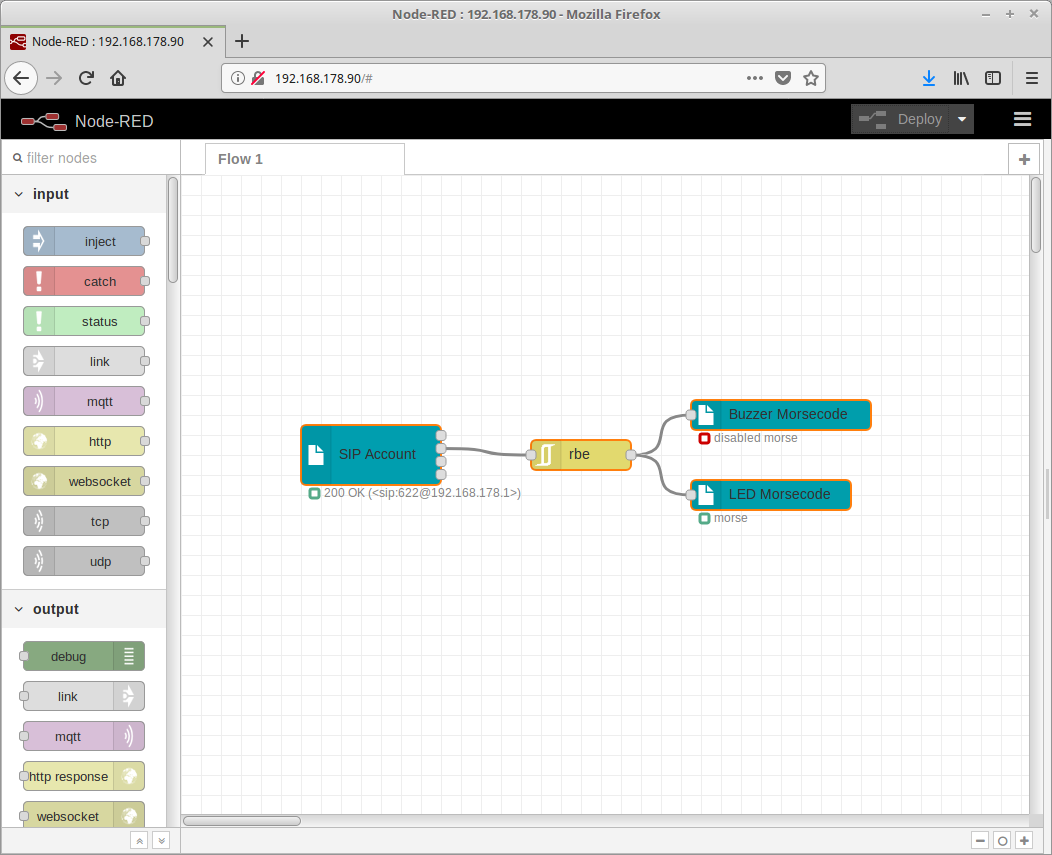
Task: Click the zoom in plus icon on canvas
Action: click(1024, 841)
